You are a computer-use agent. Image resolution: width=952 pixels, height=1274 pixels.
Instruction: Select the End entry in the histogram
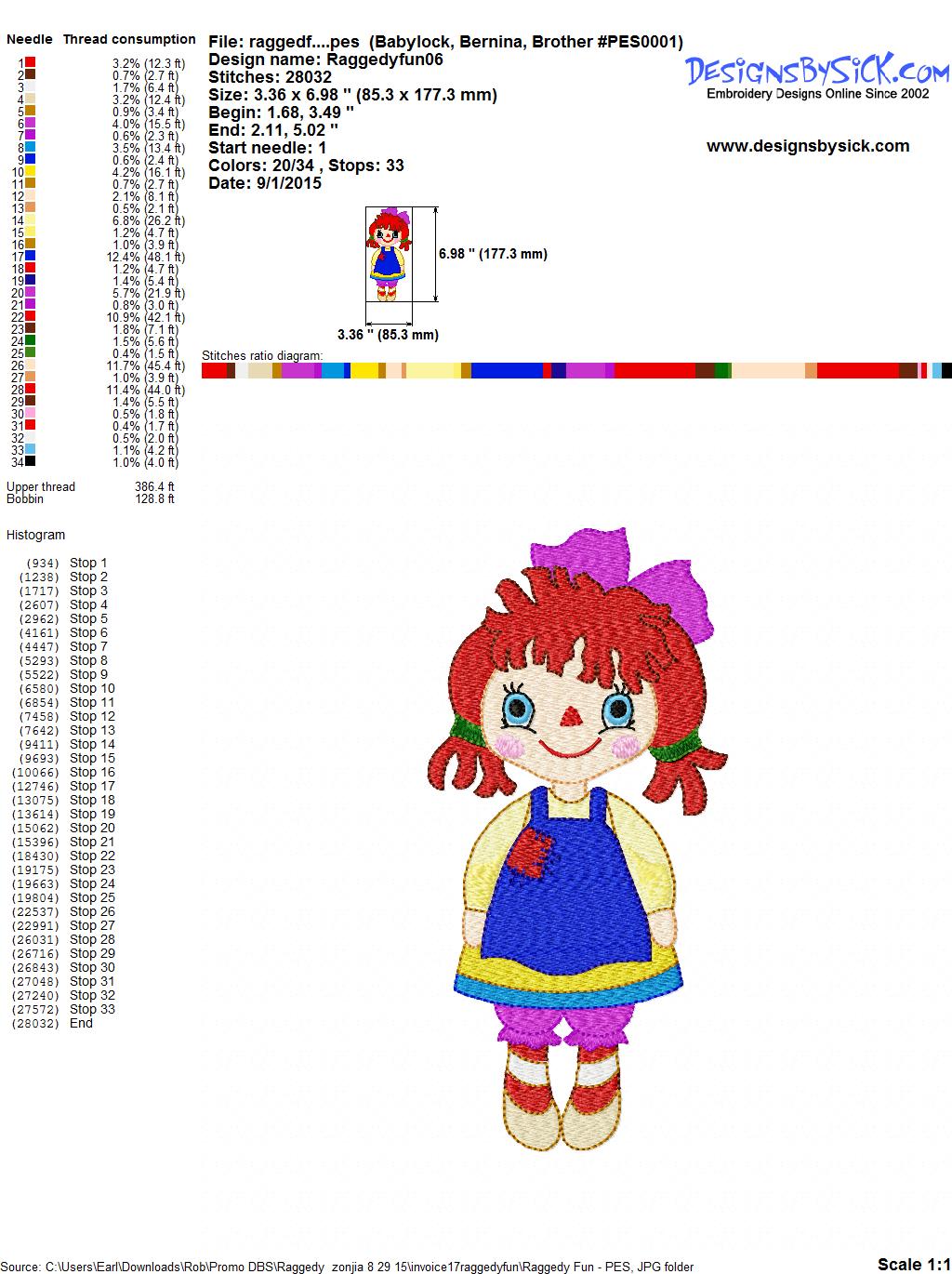81,1023
